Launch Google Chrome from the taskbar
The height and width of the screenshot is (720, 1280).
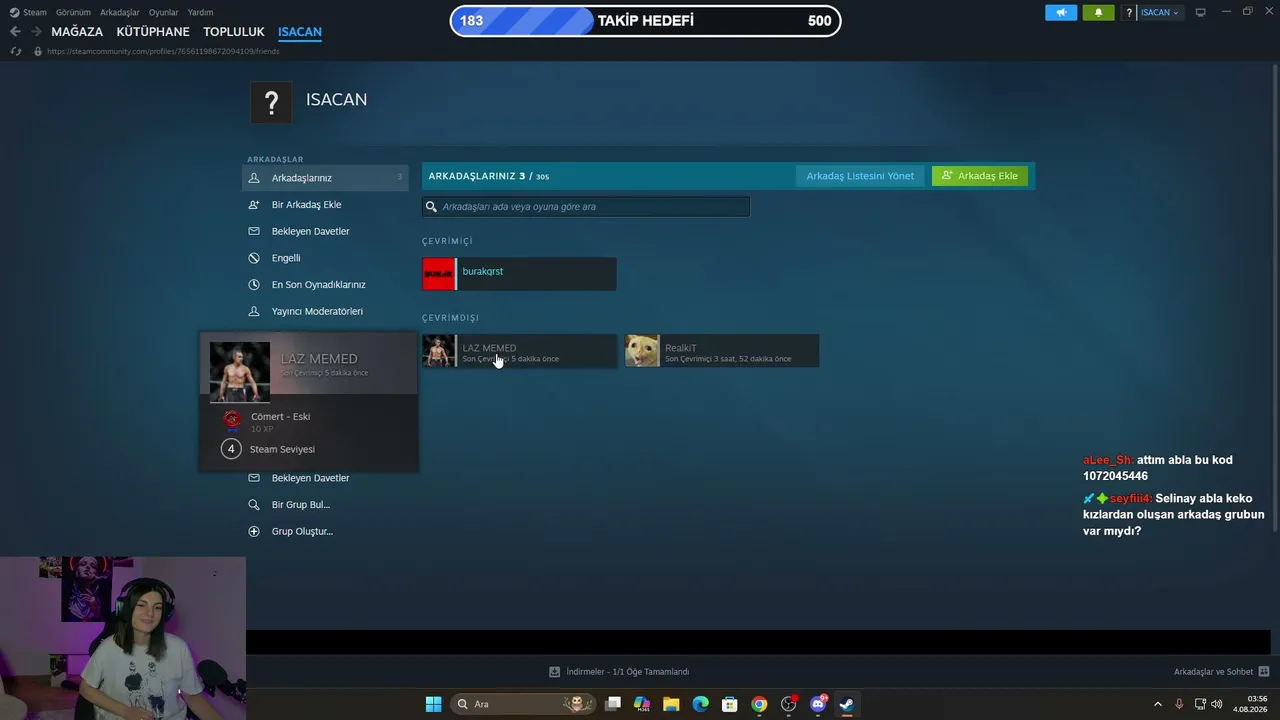click(759, 704)
